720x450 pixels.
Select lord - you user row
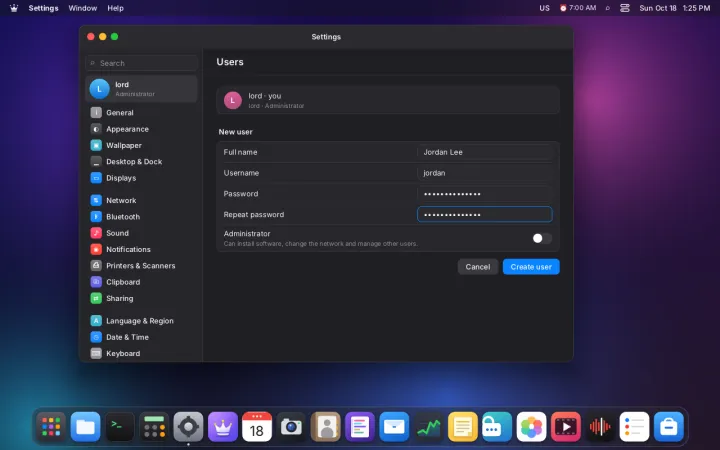pyautogui.click(x=388, y=100)
